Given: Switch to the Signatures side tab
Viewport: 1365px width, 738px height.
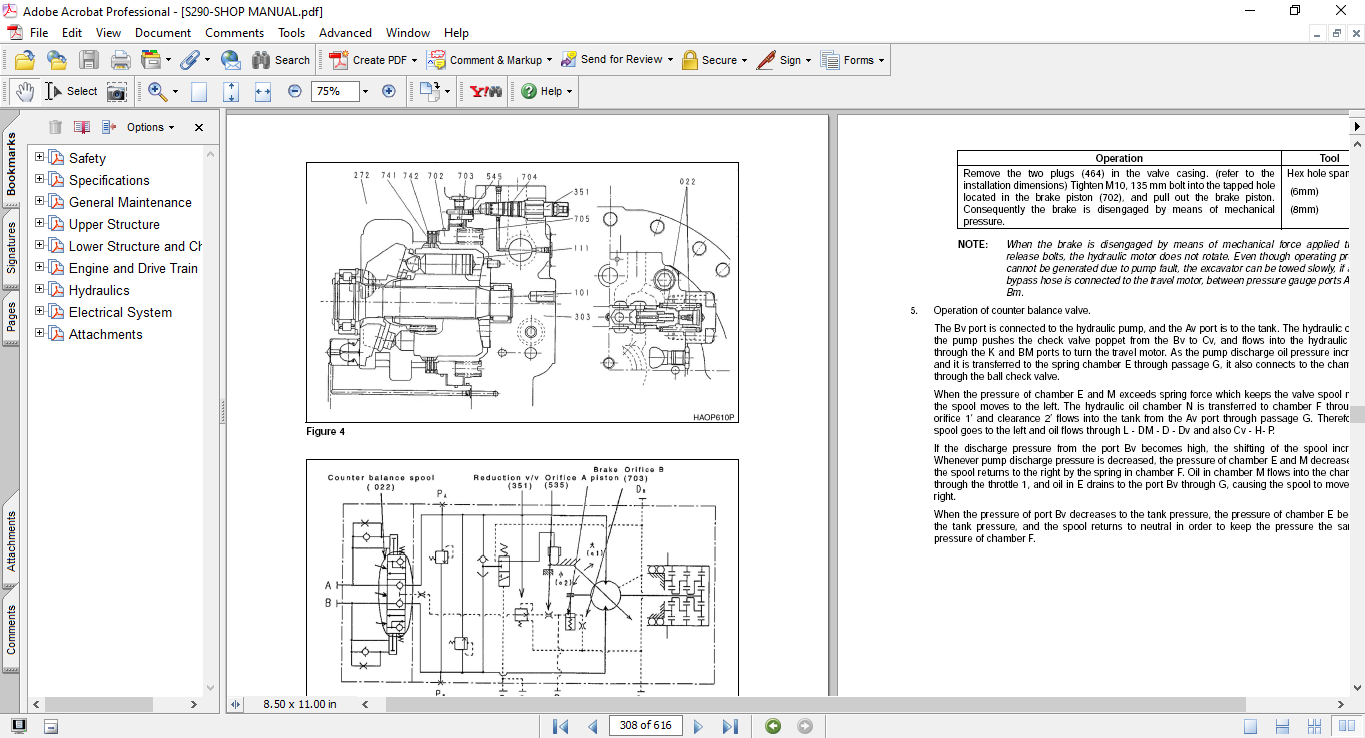Looking at the screenshot, I should 11,248.
